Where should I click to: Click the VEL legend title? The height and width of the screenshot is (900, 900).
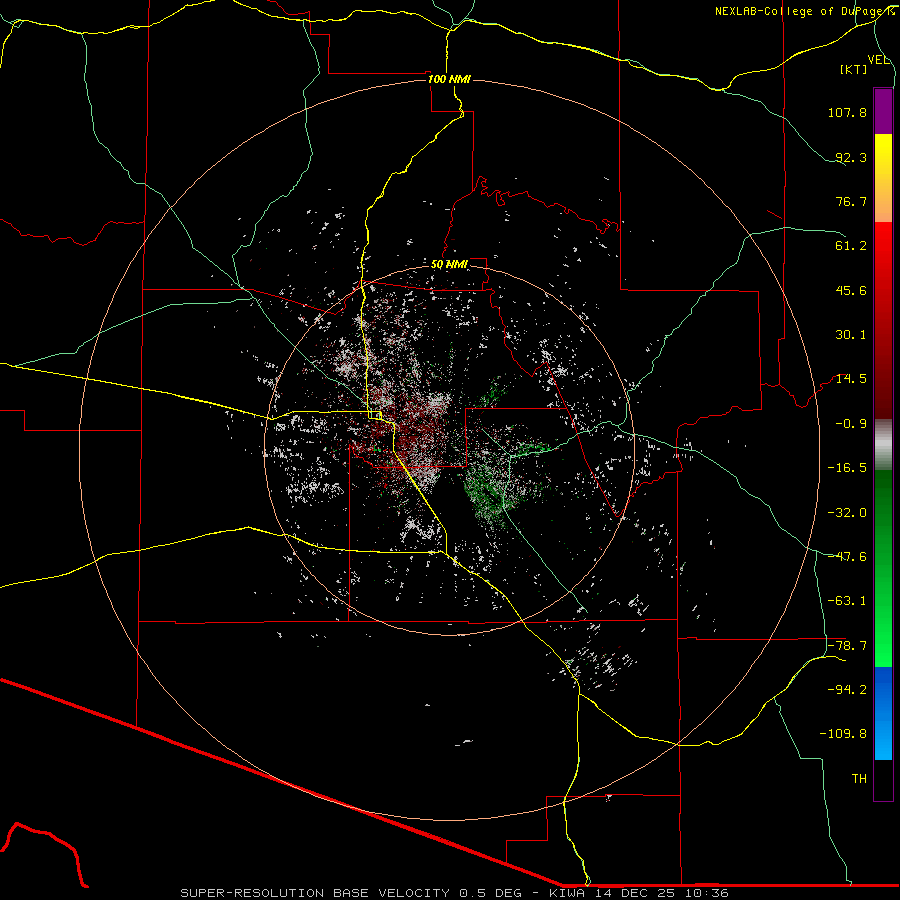click(x=879, y=60)
